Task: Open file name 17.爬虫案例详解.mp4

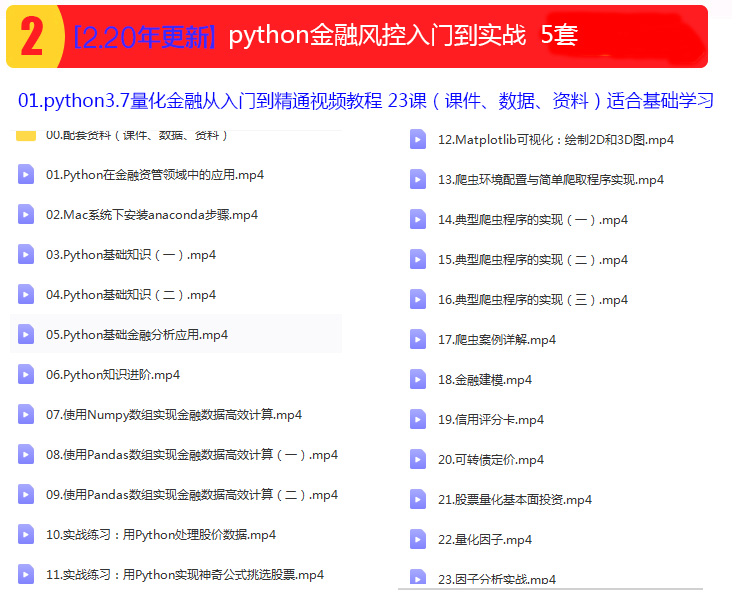Action: pos(497,340)
